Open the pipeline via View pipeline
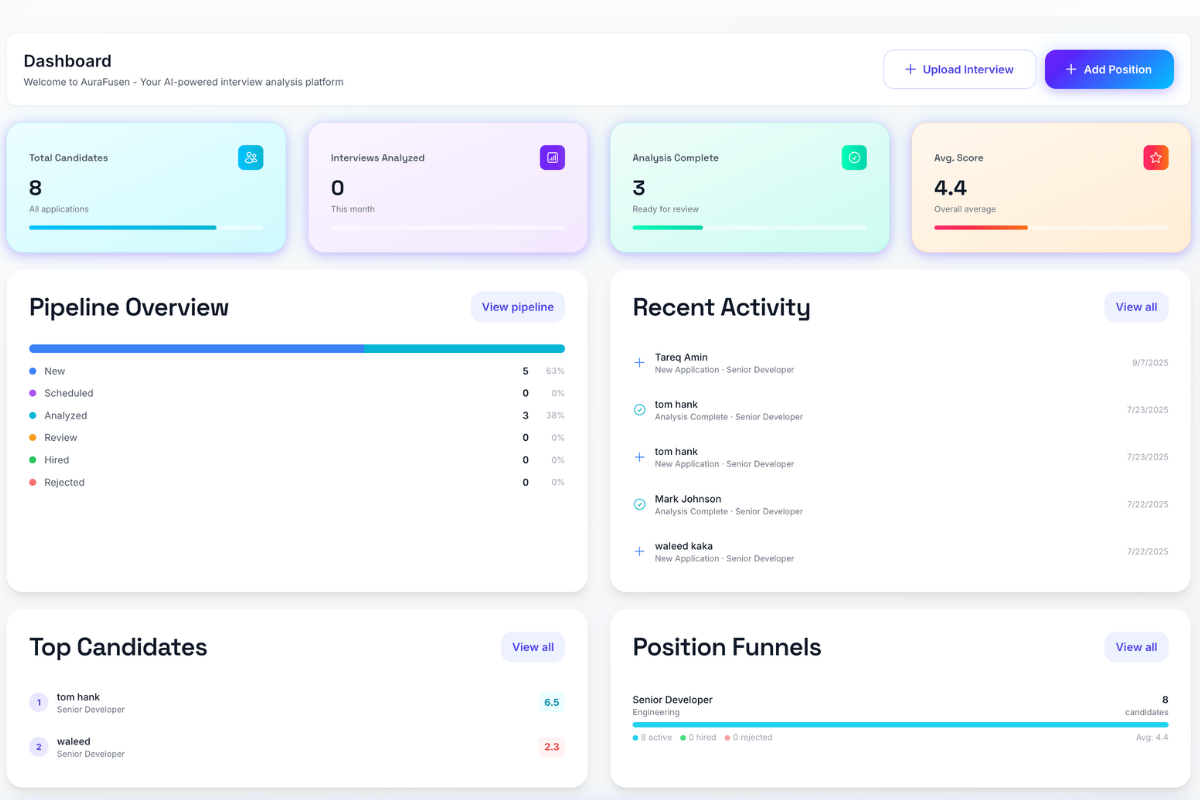Viewport: 1200px width, 800px height. click(x=517, y=307)
